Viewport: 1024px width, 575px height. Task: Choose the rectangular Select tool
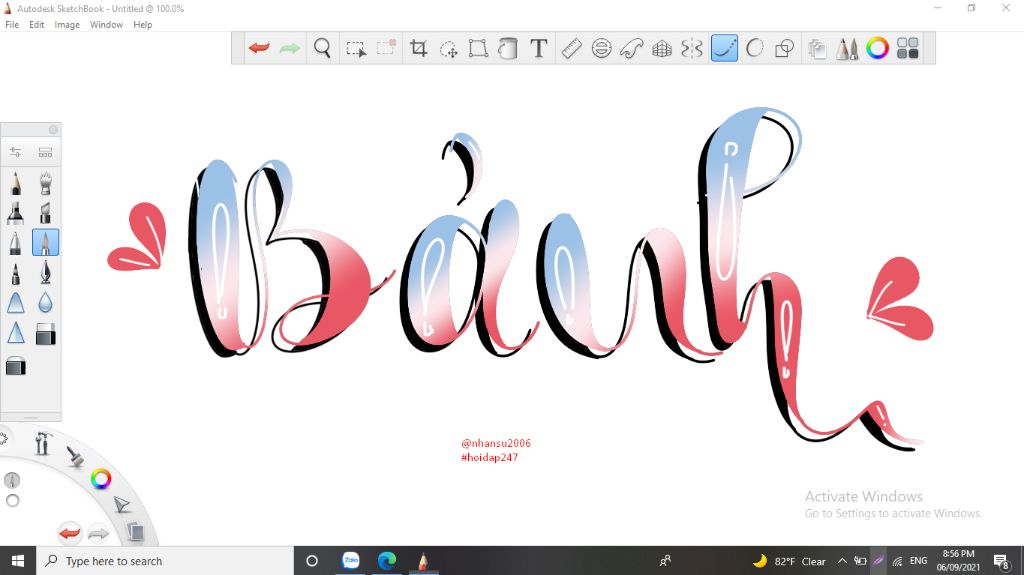pyautogui.click(x=356, y=48)
